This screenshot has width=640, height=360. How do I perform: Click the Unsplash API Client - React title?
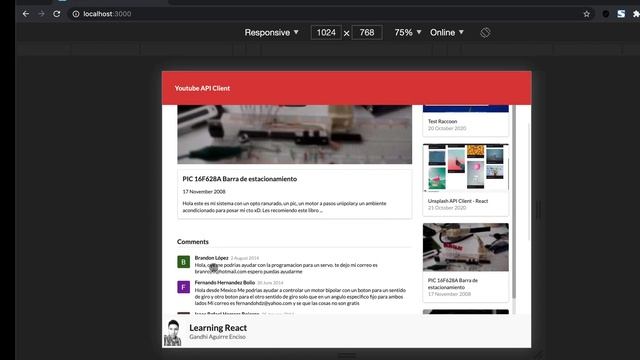[x=458, y=201]
